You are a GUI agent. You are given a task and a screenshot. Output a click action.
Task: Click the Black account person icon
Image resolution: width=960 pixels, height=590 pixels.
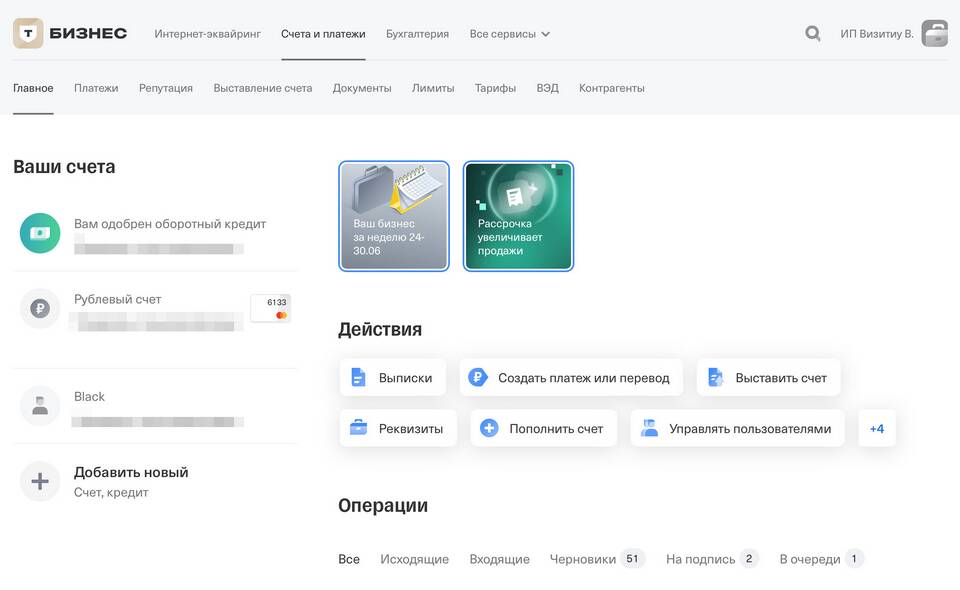tap(40, 406)
